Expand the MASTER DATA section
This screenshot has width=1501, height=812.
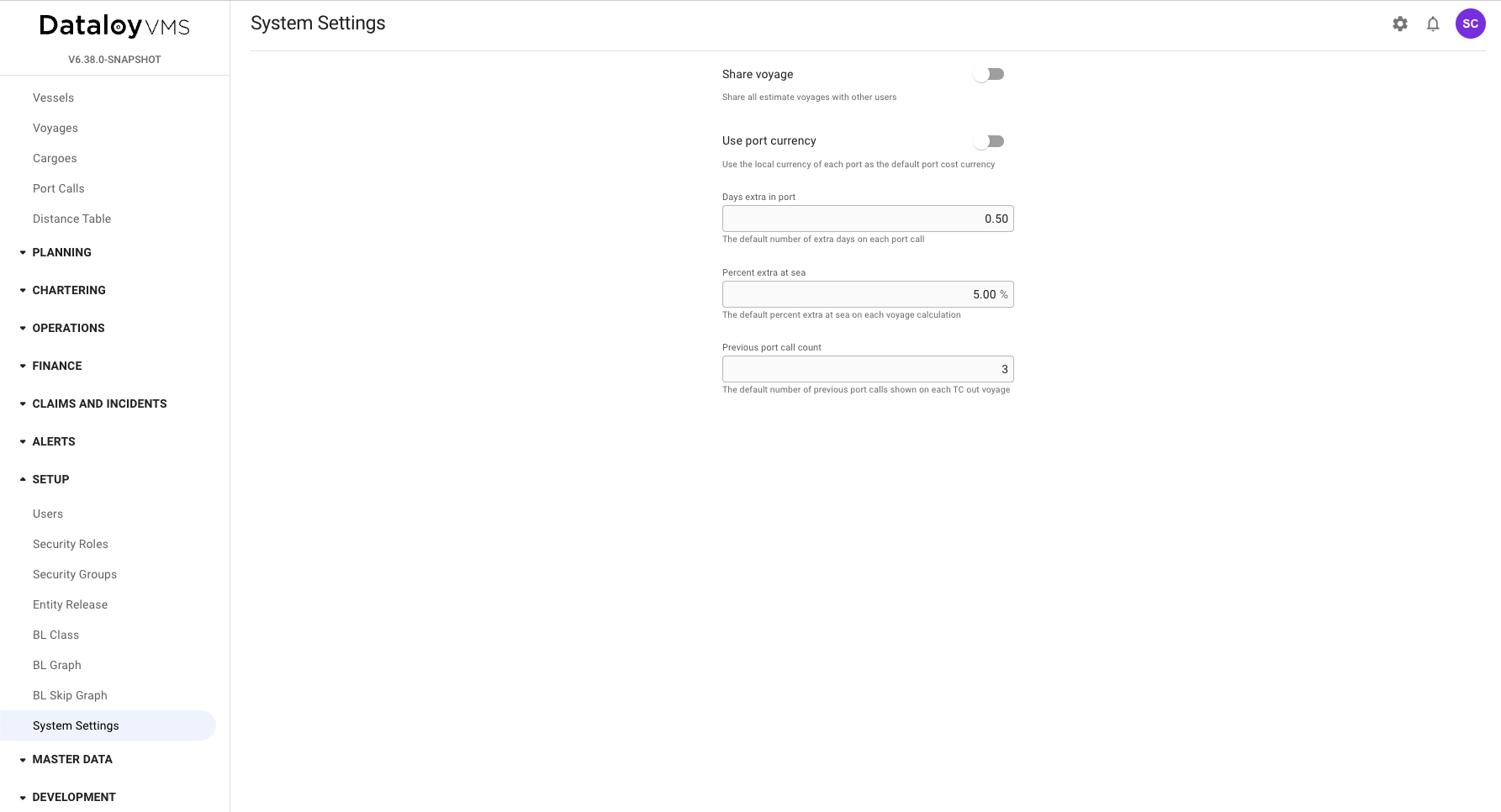pyautogui.click(x=72, y=759)
